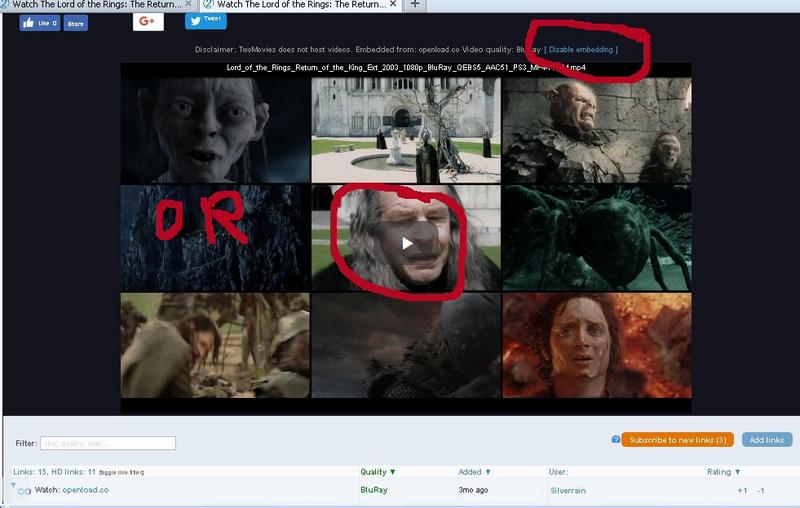Open a new browser tab

click(415, 4)
